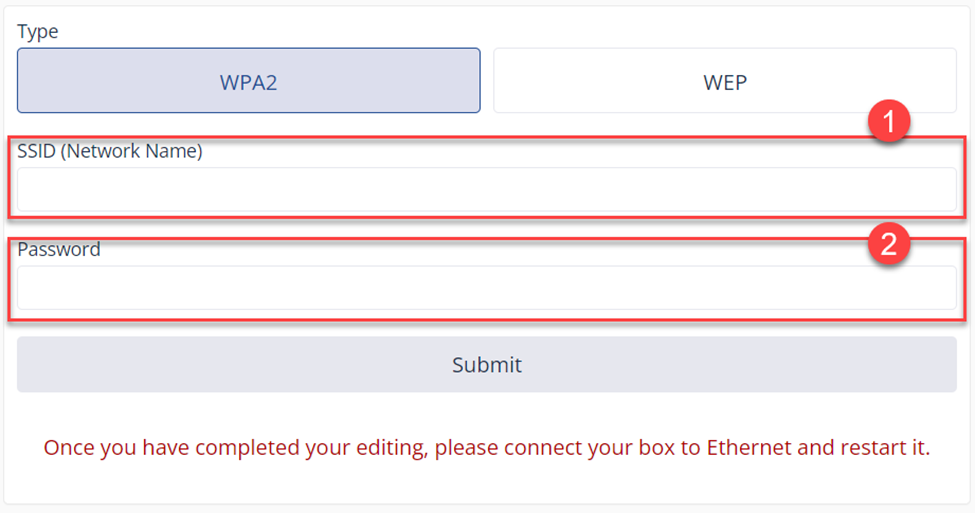This screenshot has height=513, width=975.
Task: Click the red number 1 badge
Action: pos(888,124)
